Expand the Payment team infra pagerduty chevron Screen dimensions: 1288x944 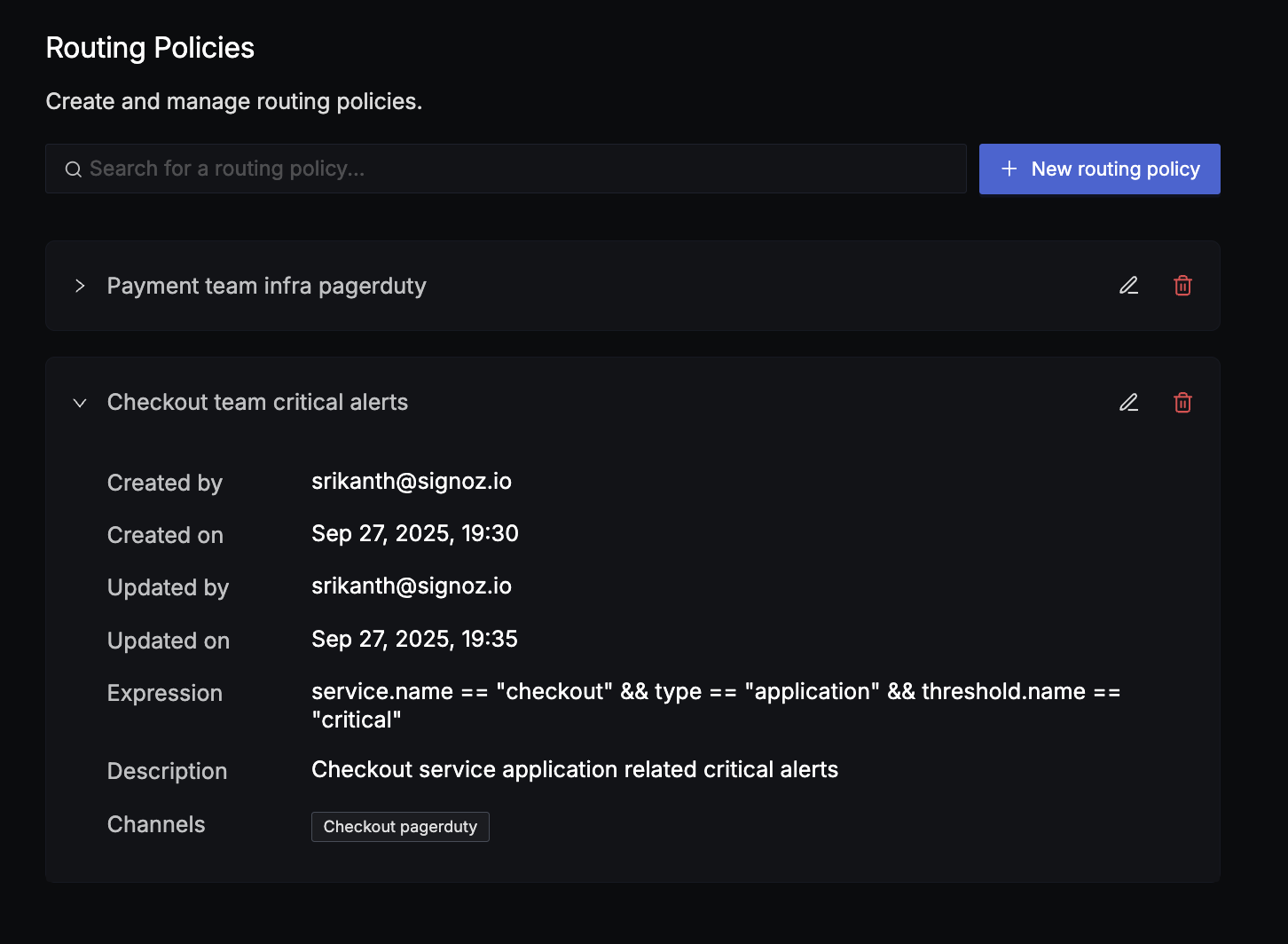[80, 286]
